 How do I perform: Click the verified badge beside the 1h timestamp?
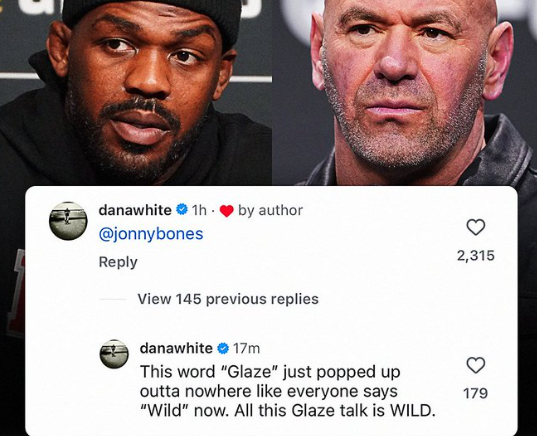click(x=182, y=209)
